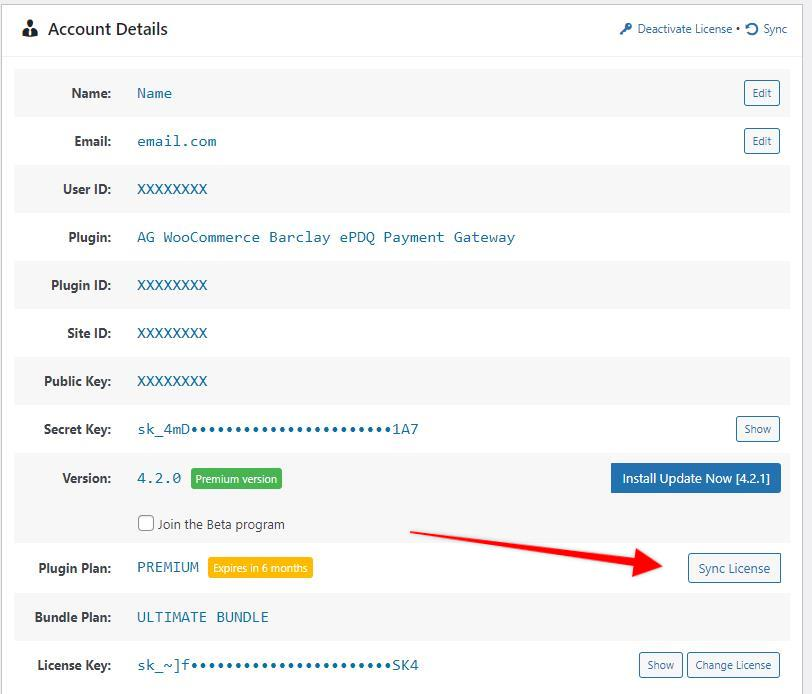812x694 pixels.
Task: Enable Join the Beta program checkbox
Action: (146, 523)
